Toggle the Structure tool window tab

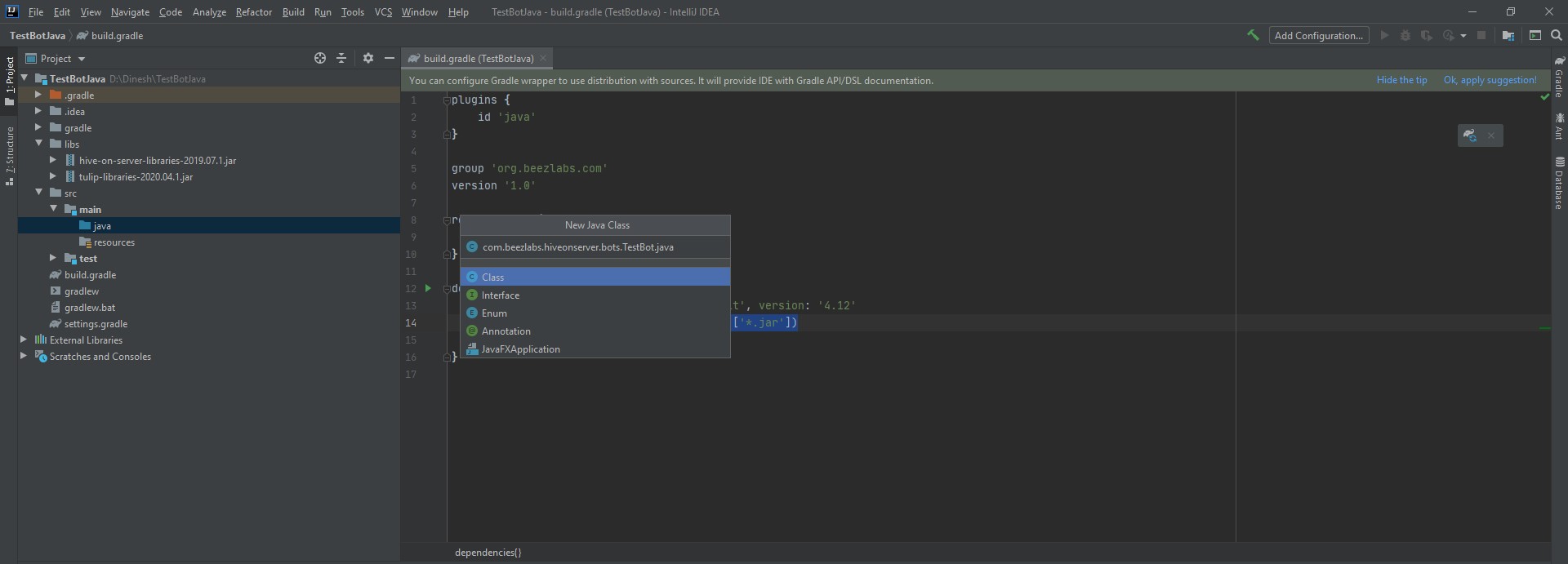coord(10,156)
